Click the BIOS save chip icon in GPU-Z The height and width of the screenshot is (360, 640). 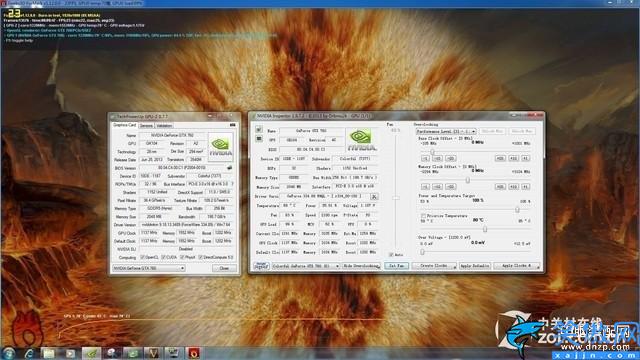pos(230,168)
